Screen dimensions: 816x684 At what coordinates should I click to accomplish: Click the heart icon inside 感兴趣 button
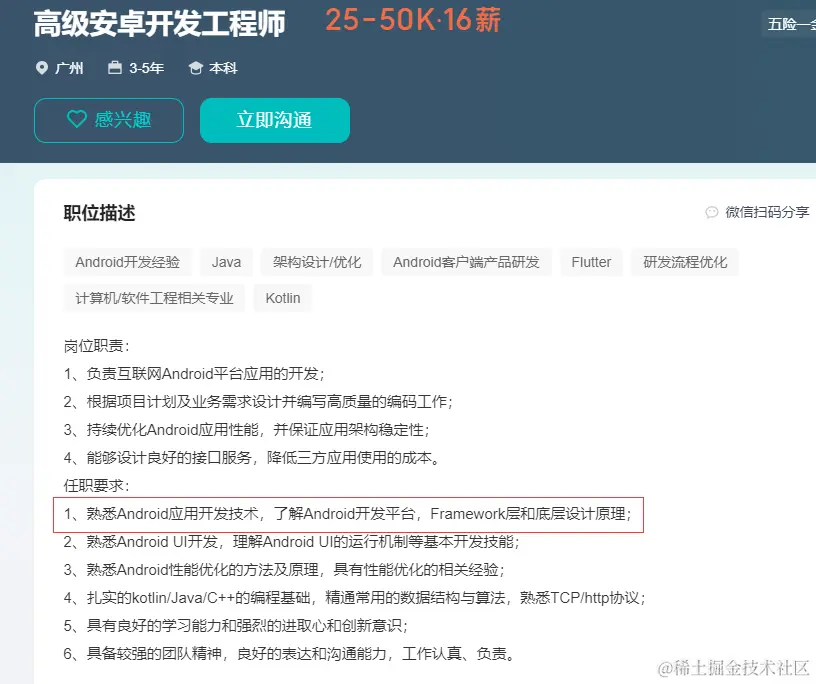coord(78,120)
